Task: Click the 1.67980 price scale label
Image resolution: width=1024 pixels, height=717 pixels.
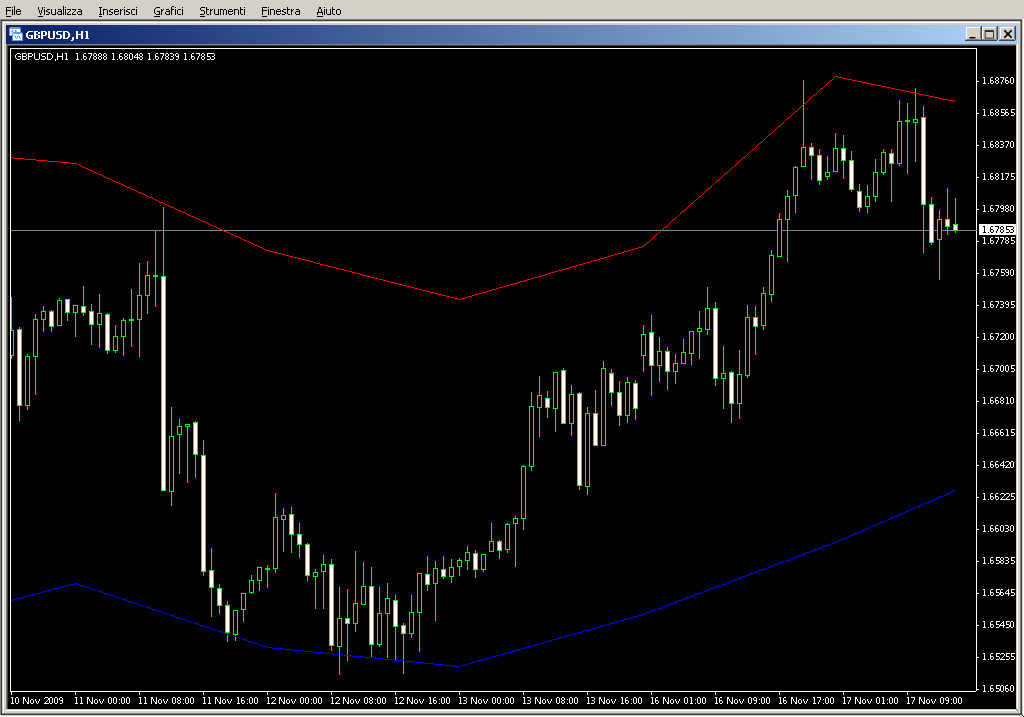Action: click(999, 208)
